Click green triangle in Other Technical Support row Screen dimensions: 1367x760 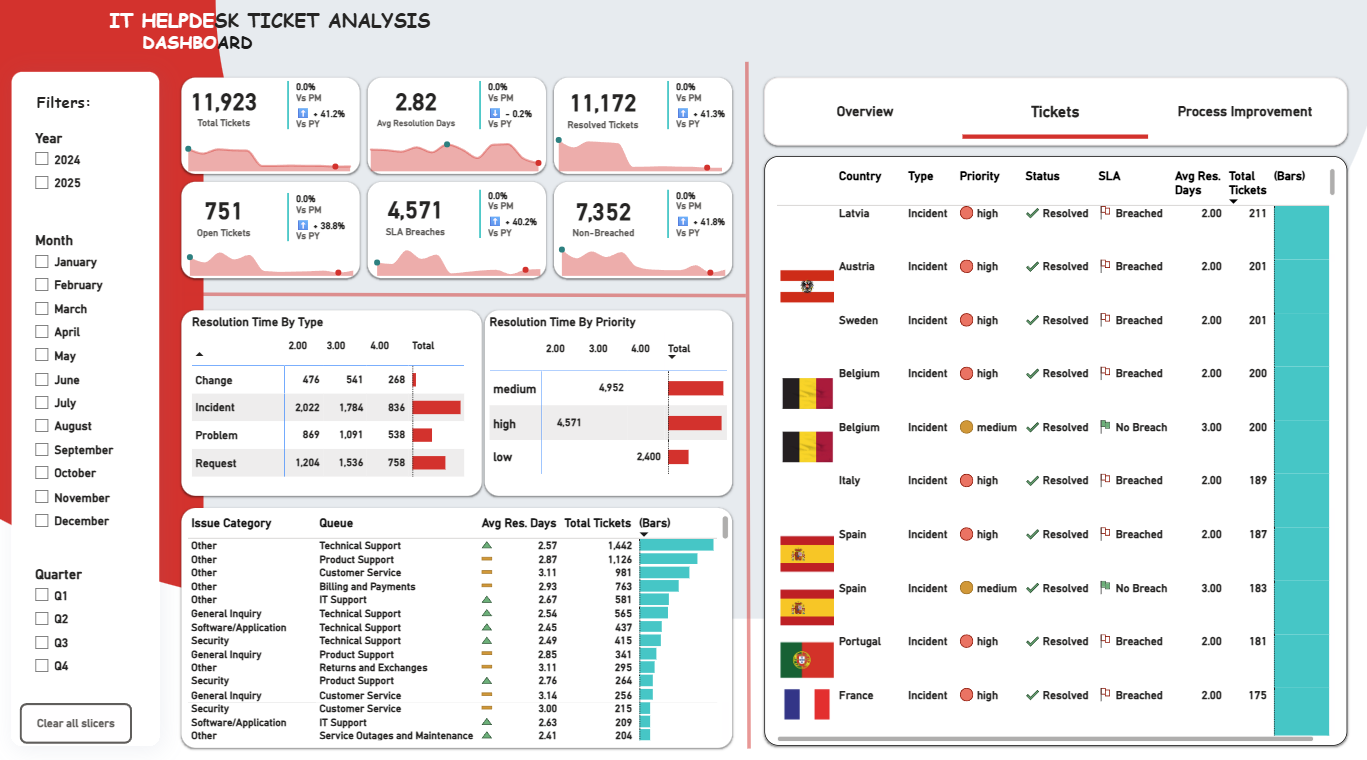click(x=487, y=546)
